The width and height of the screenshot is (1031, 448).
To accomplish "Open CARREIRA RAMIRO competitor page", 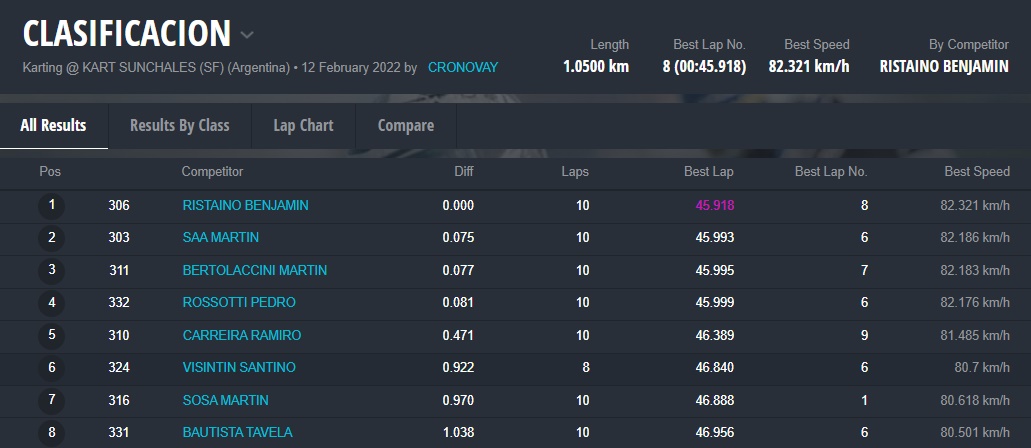I will click(241, 335).
